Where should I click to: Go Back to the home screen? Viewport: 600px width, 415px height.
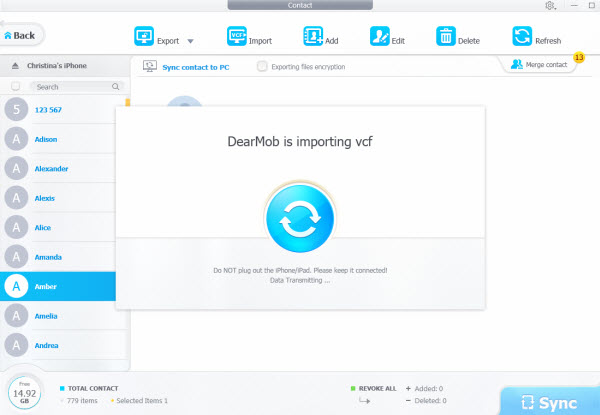click(x=20, y=36)
